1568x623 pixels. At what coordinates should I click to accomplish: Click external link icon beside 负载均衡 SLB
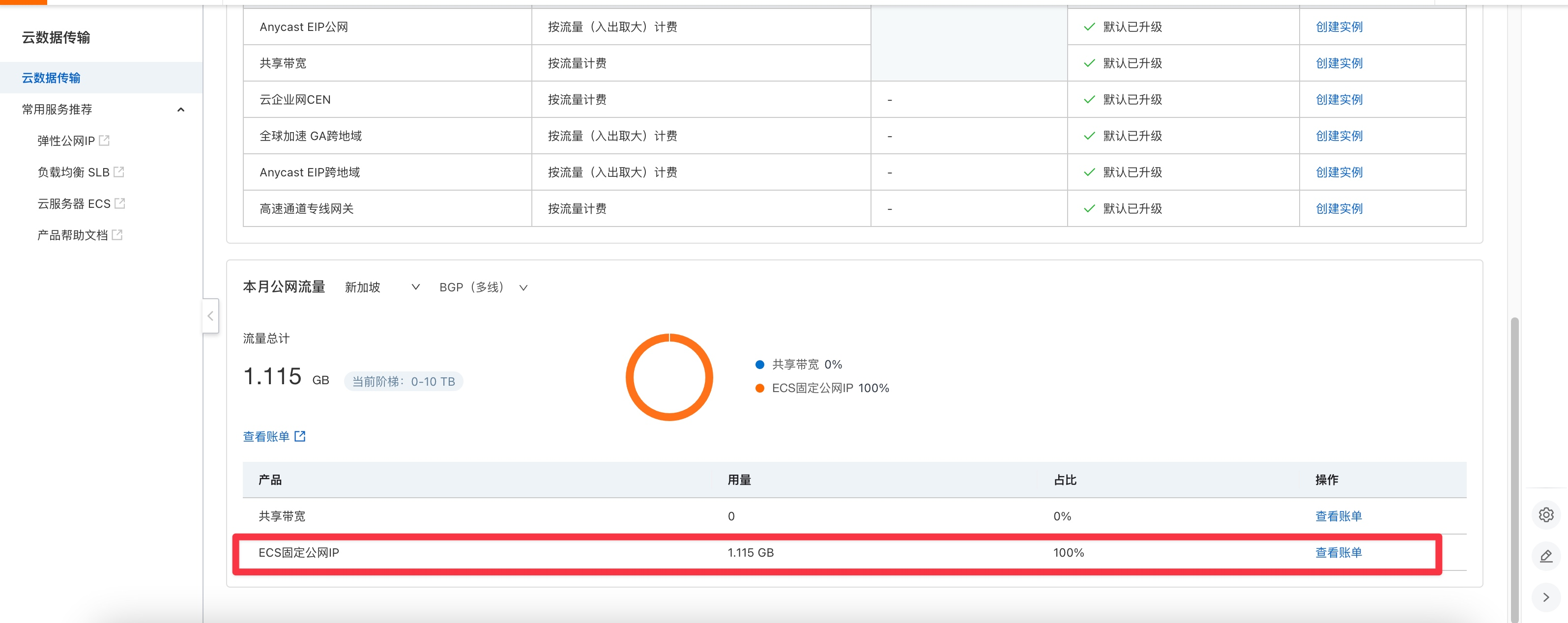point(118,172)
